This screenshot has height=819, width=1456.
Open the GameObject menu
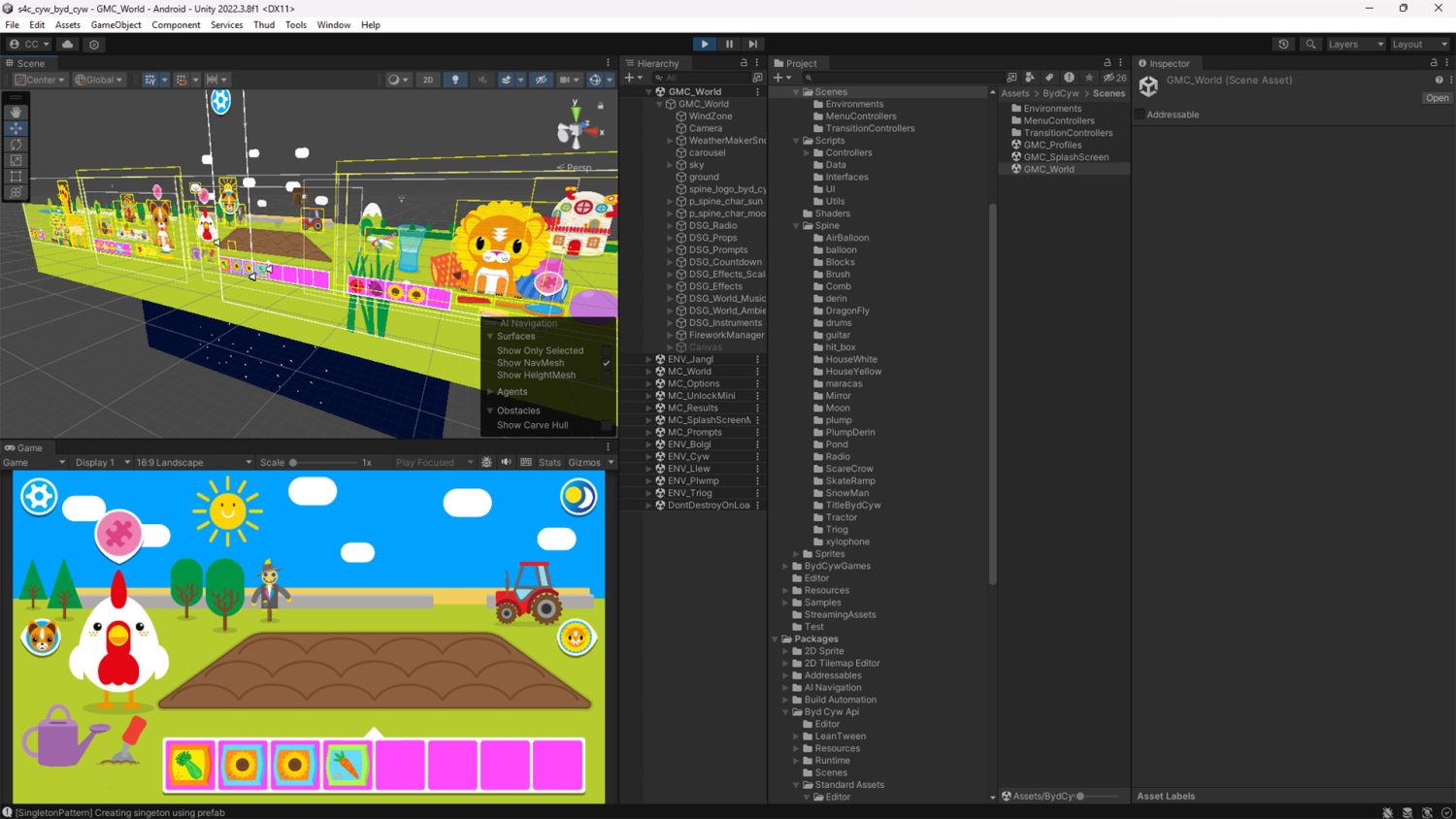click(116, 24)
